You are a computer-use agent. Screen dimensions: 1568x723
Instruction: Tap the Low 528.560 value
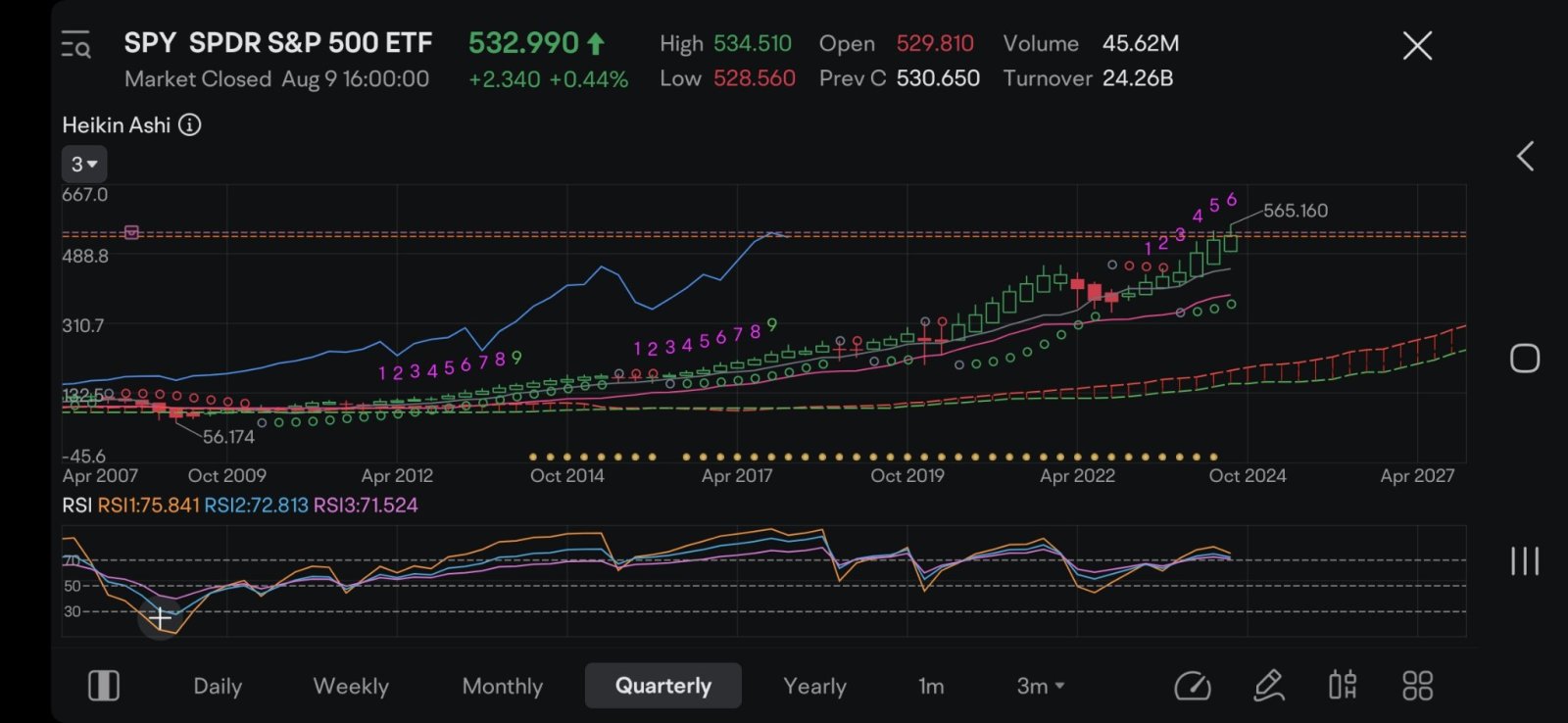tap(754, 78)
